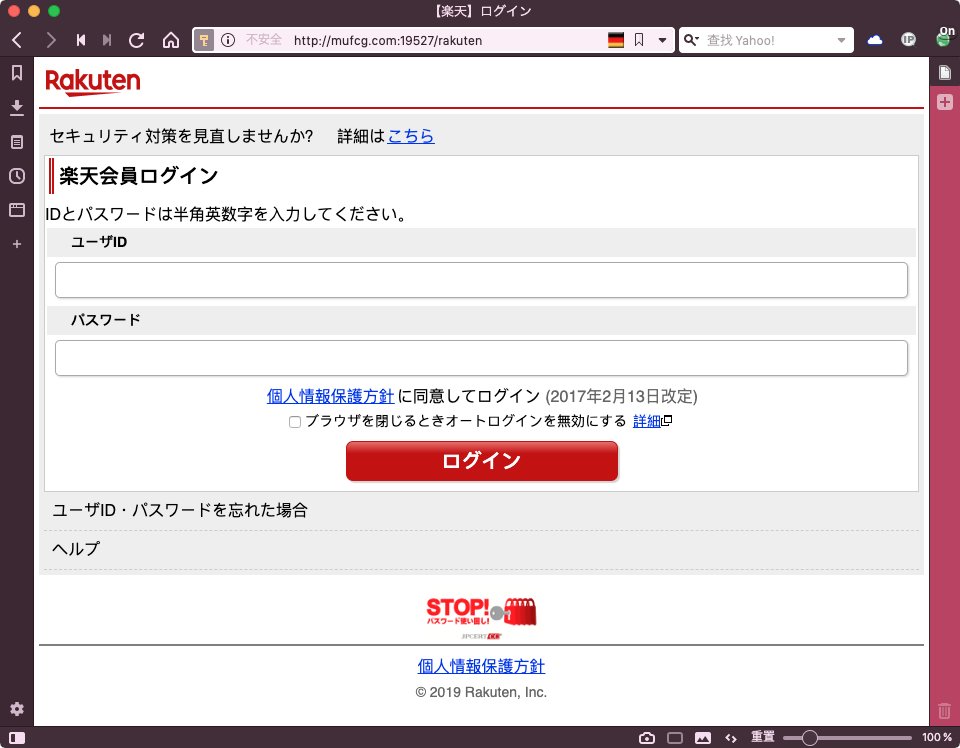Click the tab tiling icon in status bar
Image resolution: width=960 pixels, height=748 pixels.
(x=675, y=738)
